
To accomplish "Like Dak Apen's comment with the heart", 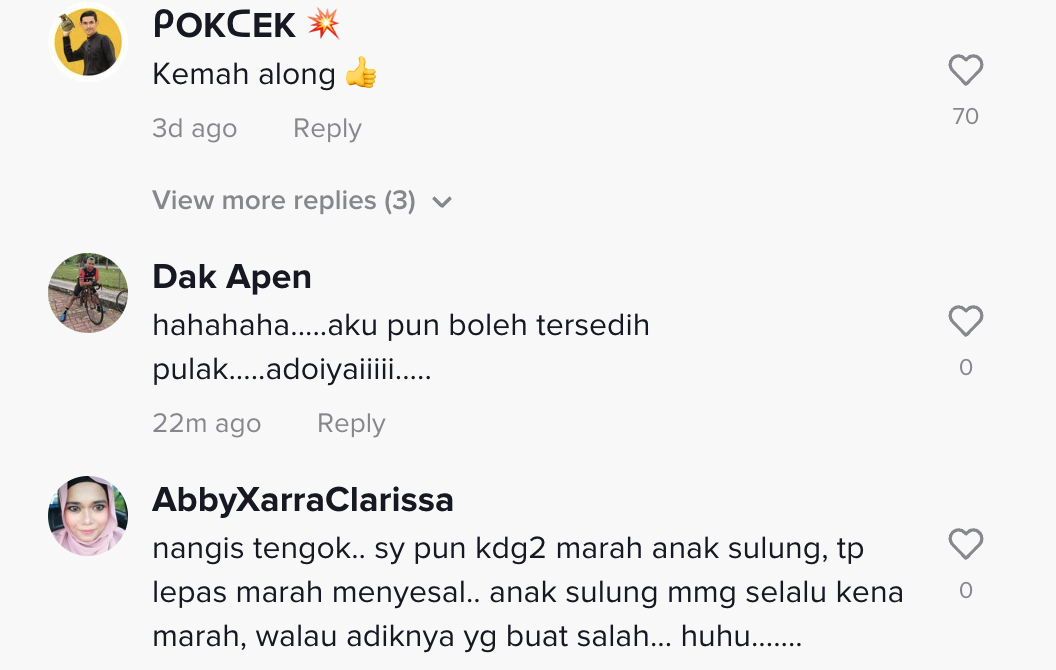I will (x=966, y=321).
